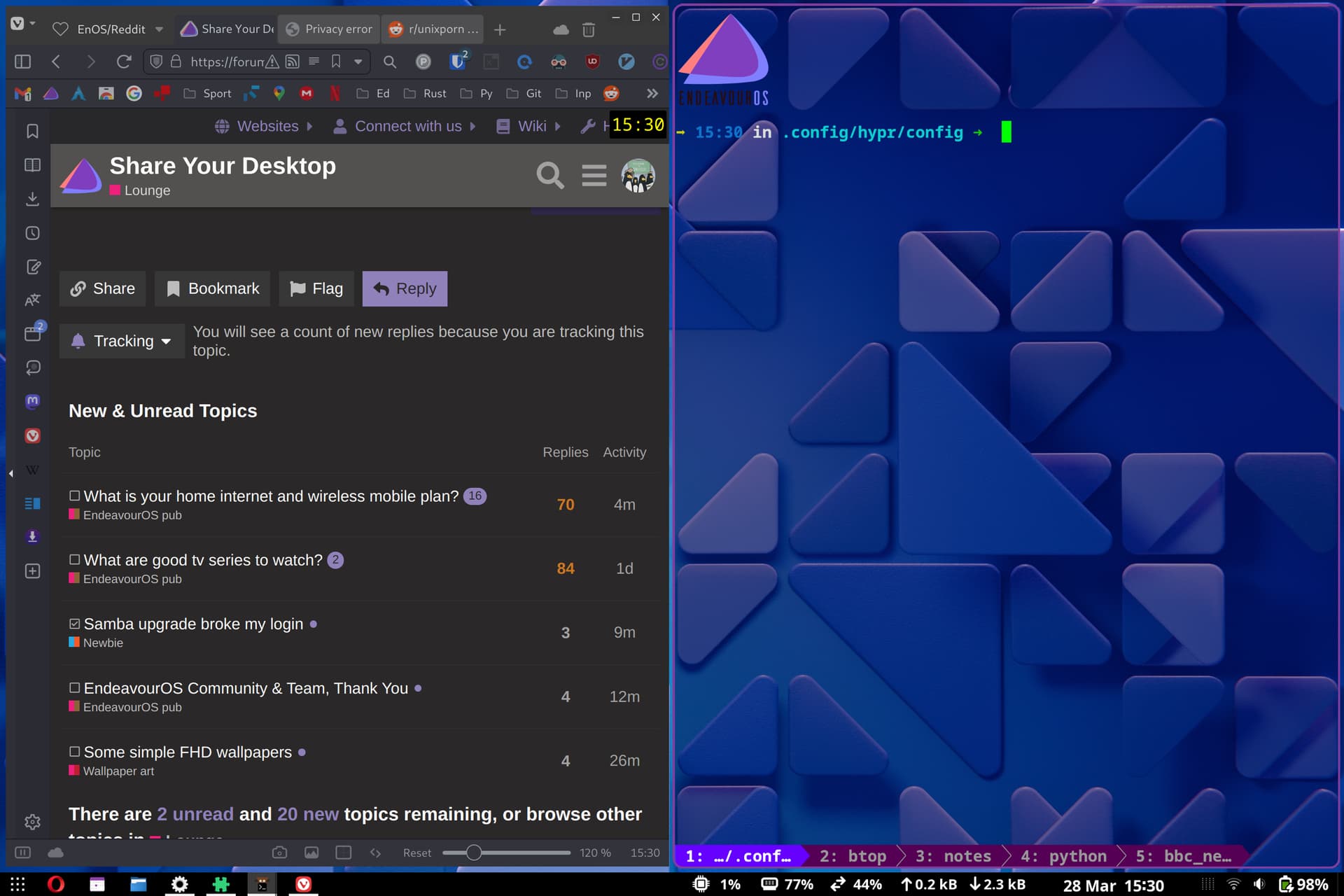Uncheck the Samba upgrade topic checkbox
The image size is (1344, 896).
(74, 624)
